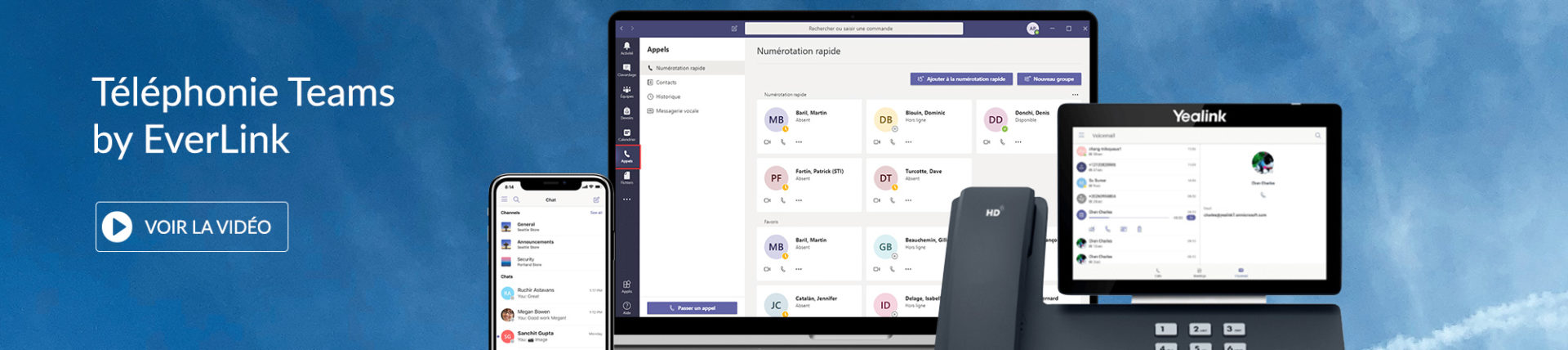Click the Passer un appel button

coord(692,308)
